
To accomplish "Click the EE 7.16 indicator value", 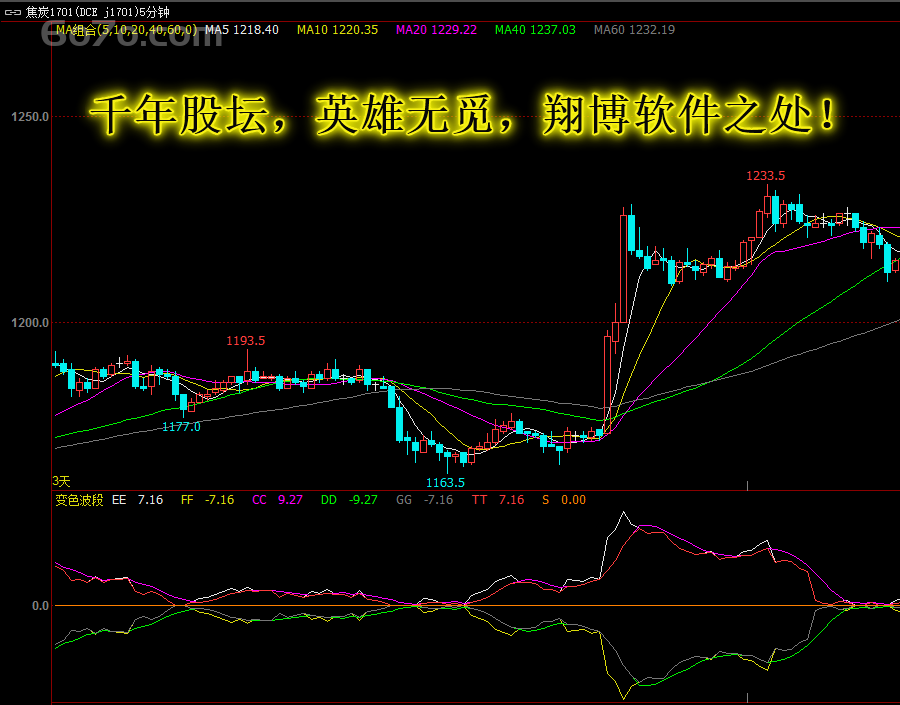I will click(x=138, y=500).
